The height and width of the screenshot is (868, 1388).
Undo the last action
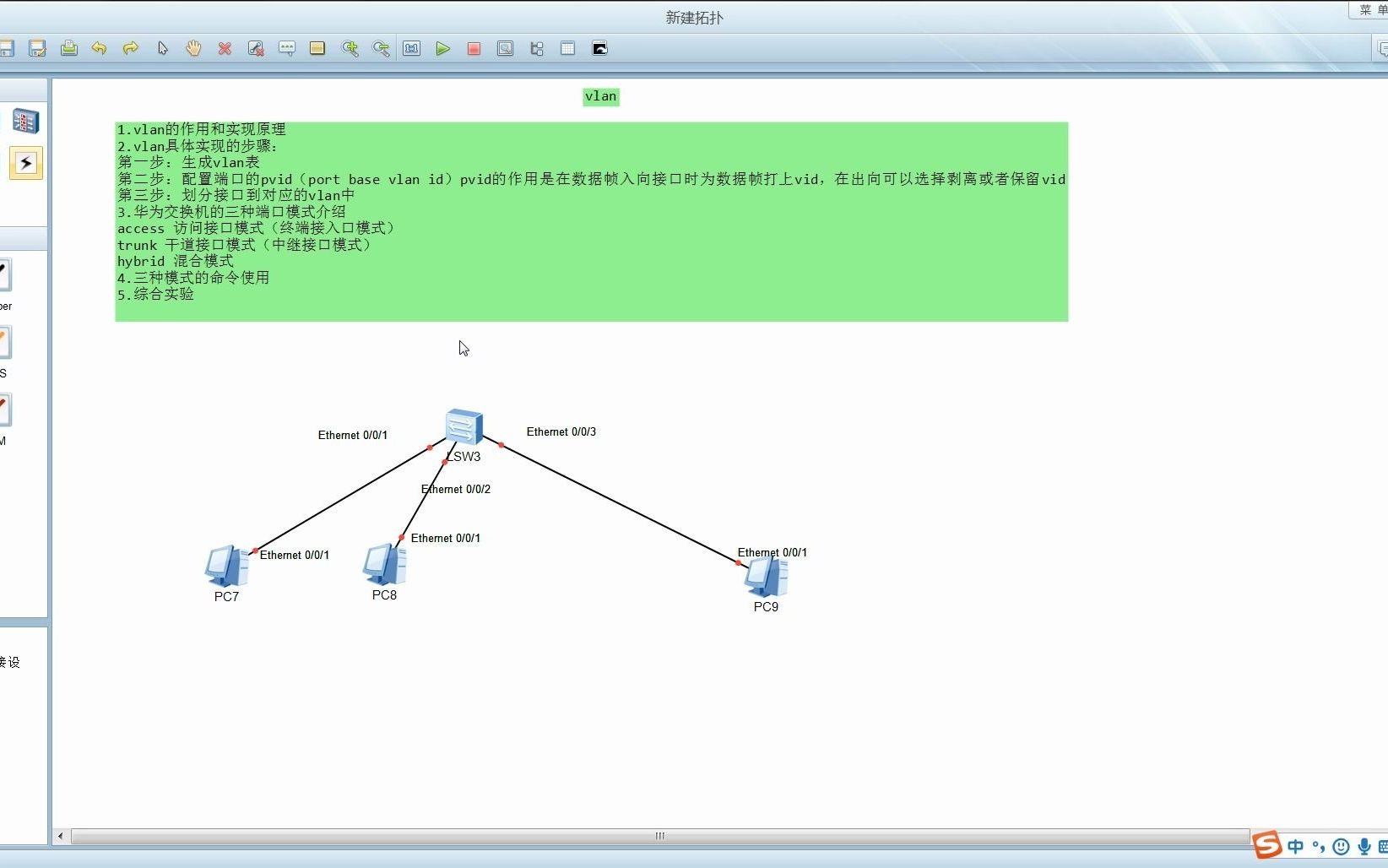(100, 48)
